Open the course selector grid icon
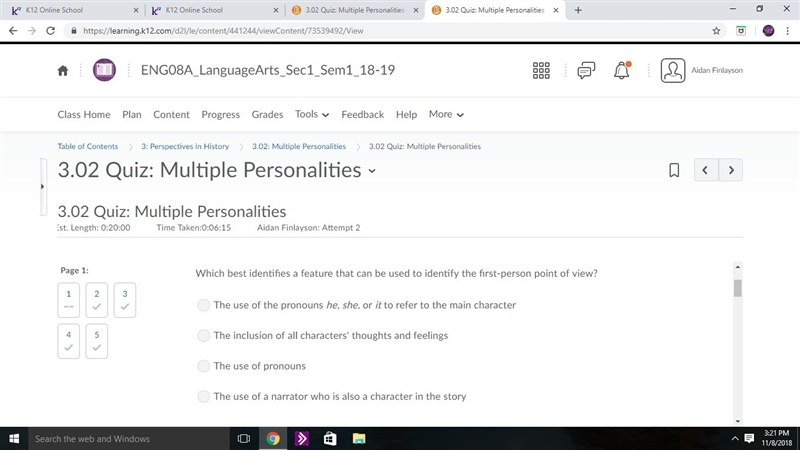Image resolution: width=800 pixels, height=450 pixels. click(x=541, y=70)
